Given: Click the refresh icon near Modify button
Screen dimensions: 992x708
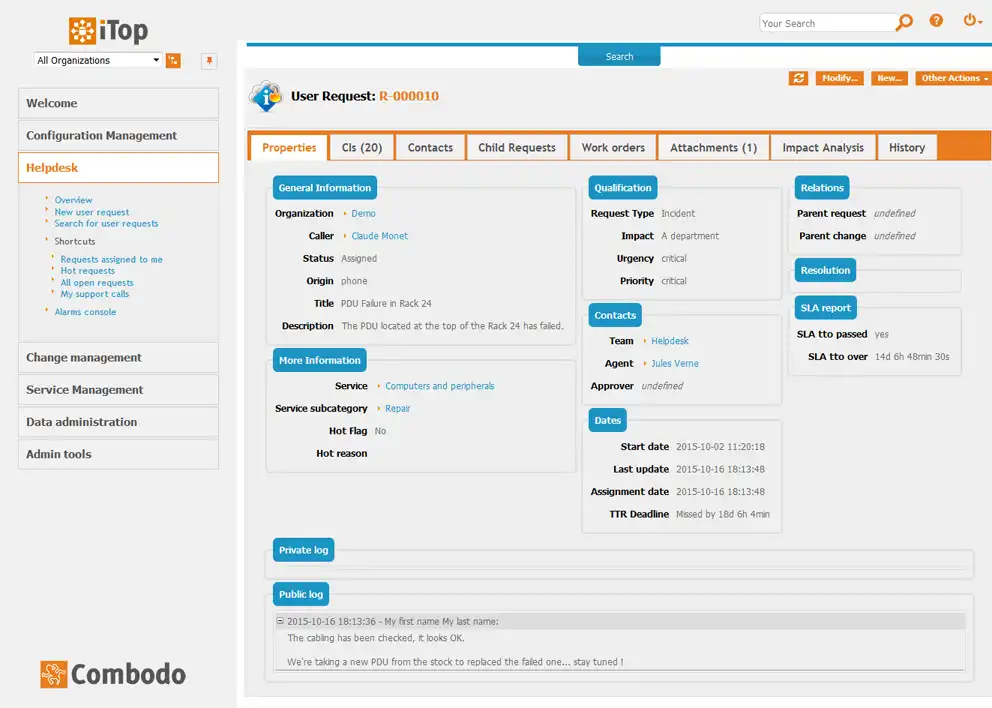Looking at the screenshot, I should click(799, 77).
